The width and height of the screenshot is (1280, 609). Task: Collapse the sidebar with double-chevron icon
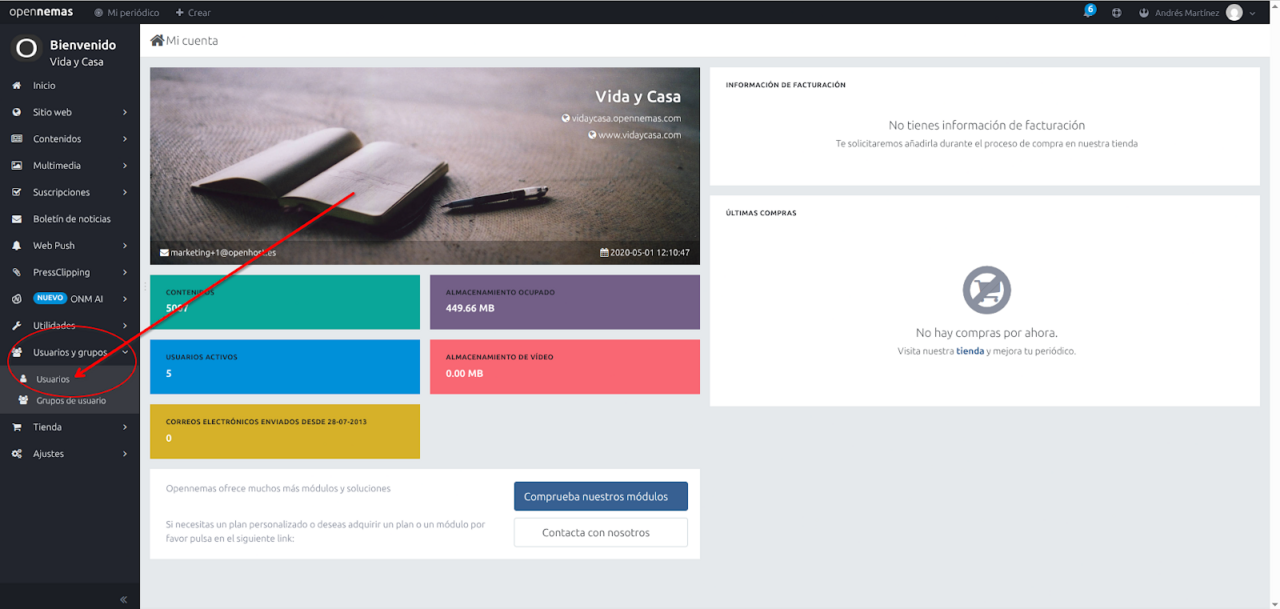[124, 599]
